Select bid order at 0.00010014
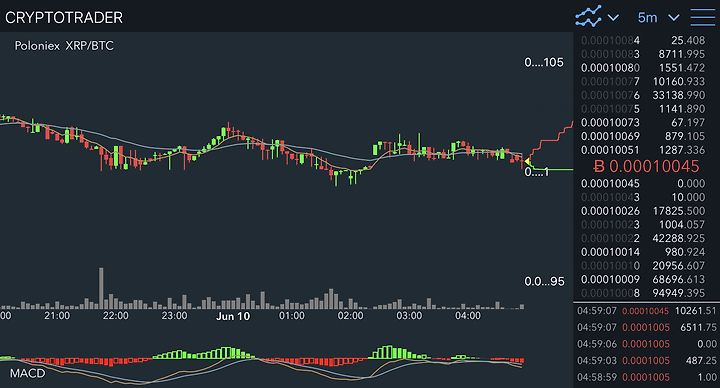The image size is (720, 388). pos(643,252)
